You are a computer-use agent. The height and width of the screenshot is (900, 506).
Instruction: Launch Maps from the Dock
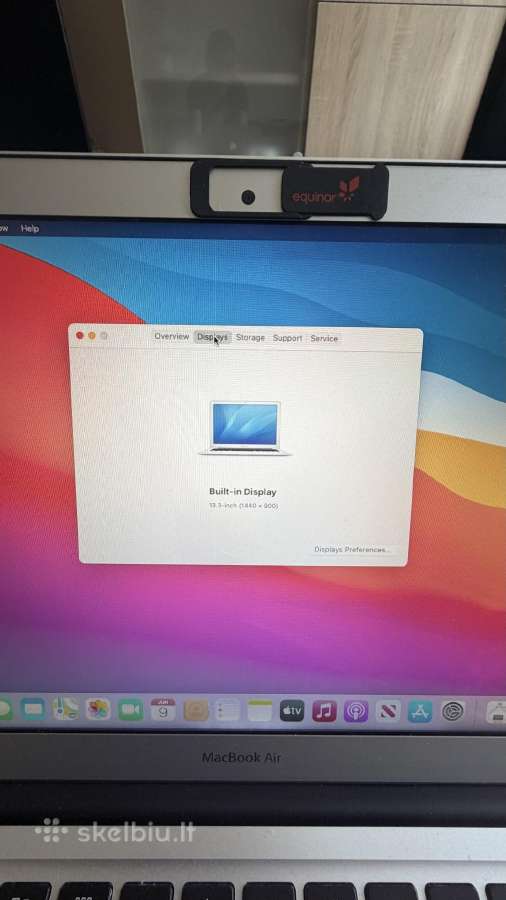coord(65,709)
